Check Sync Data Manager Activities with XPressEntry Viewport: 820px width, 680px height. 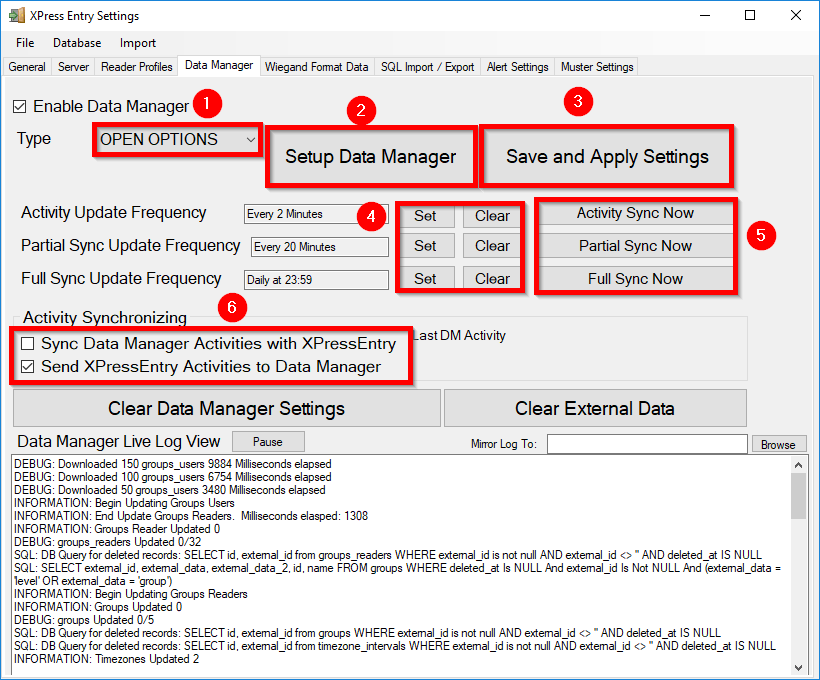click(27, 344)
